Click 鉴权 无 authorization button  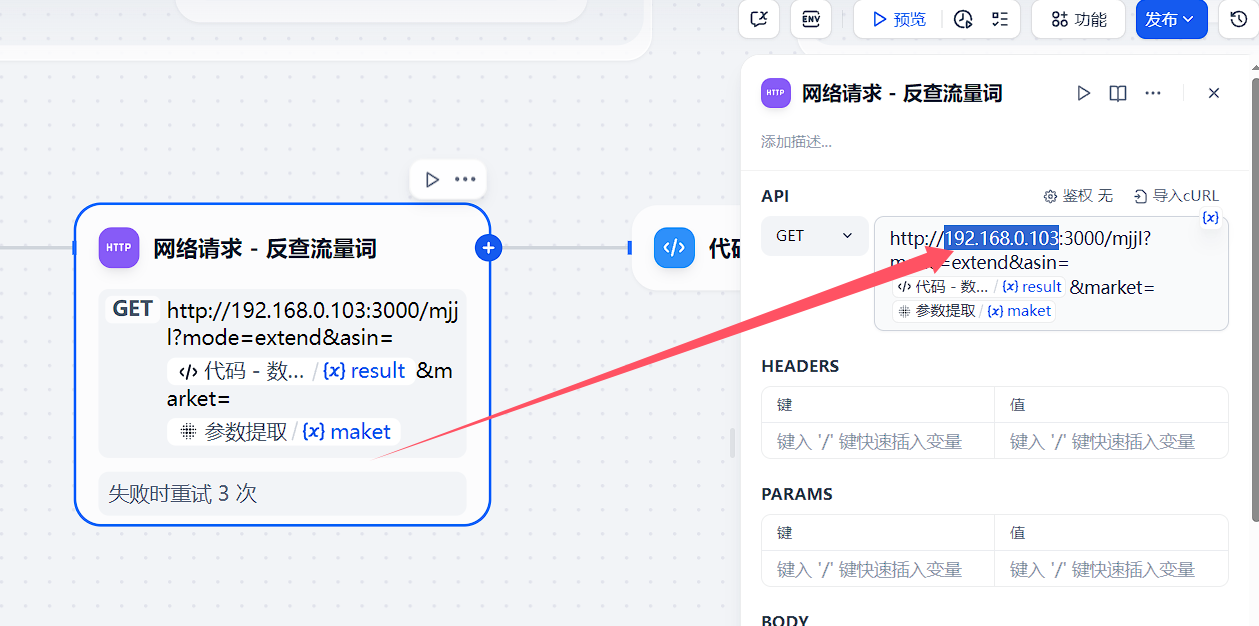(x=1078, y=196)
